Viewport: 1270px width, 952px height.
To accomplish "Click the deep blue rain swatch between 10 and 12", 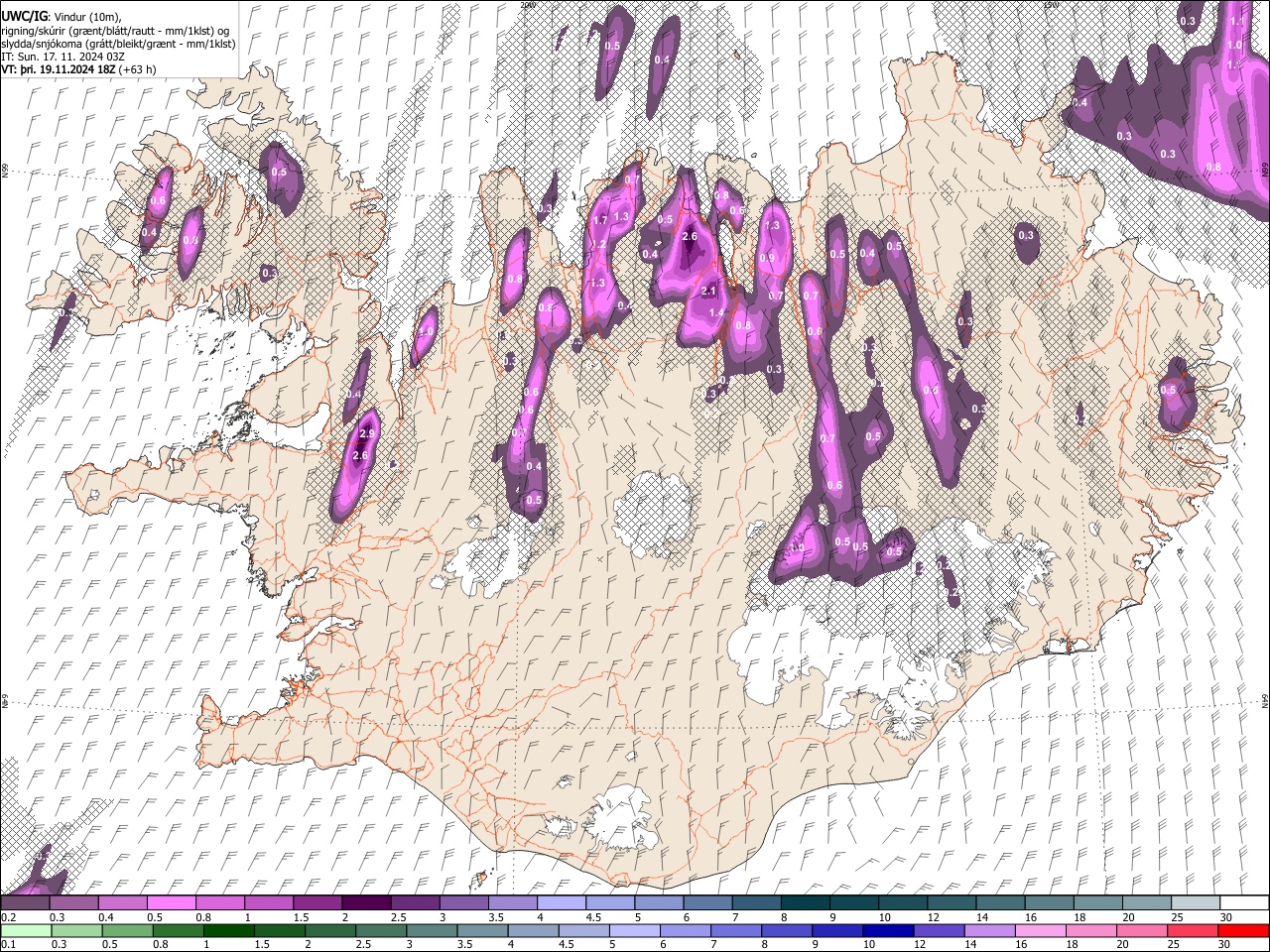I will point(888,931).
